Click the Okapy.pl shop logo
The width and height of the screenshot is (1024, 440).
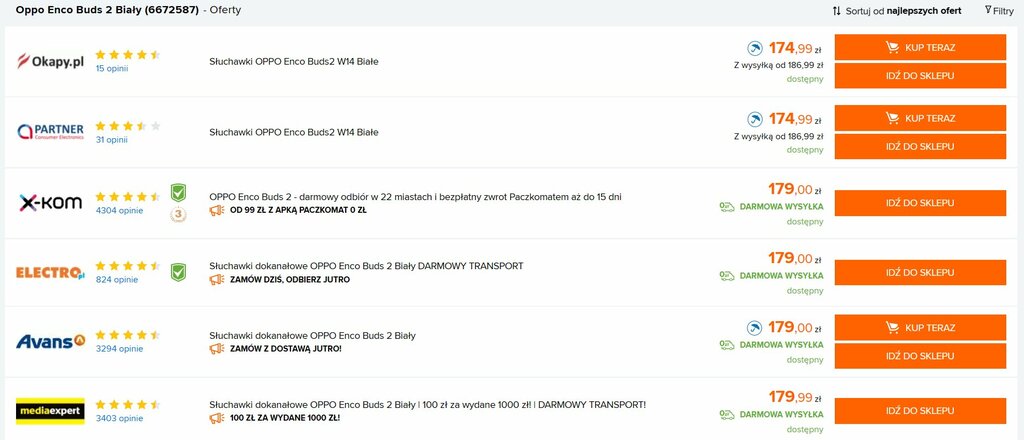(x=50, y=61)
